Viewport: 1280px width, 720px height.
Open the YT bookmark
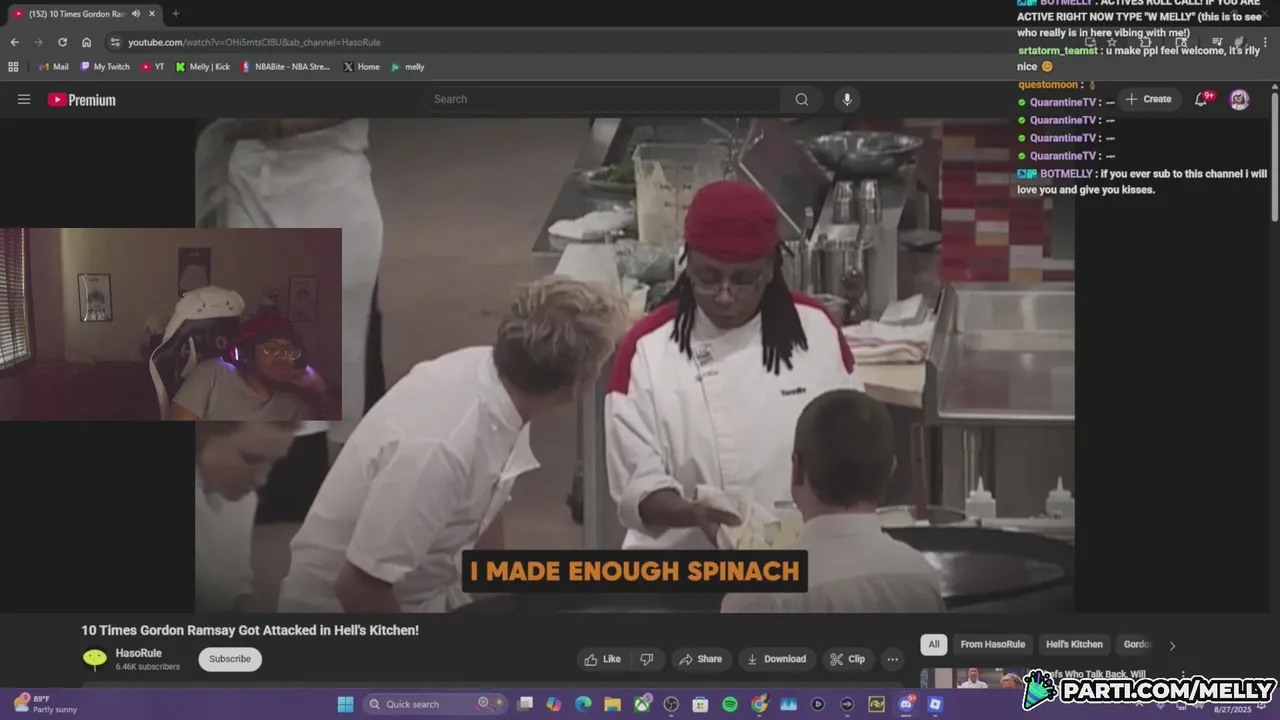pos(153,67)
